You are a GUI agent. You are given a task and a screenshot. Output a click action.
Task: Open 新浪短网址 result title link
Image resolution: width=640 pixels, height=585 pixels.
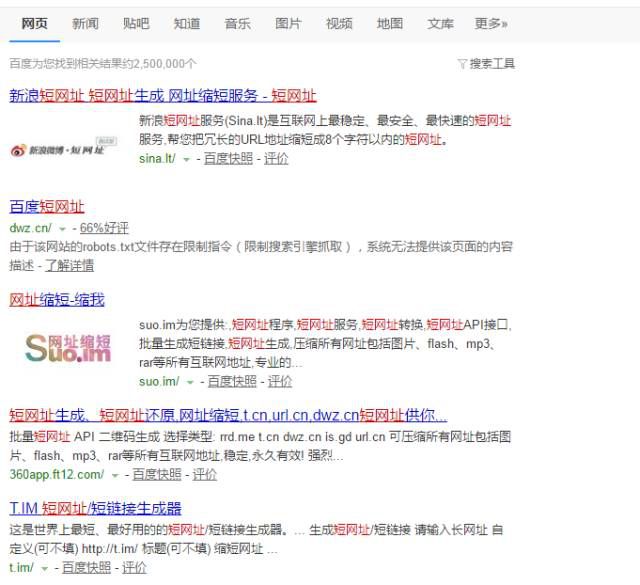[x=163, y=96]
